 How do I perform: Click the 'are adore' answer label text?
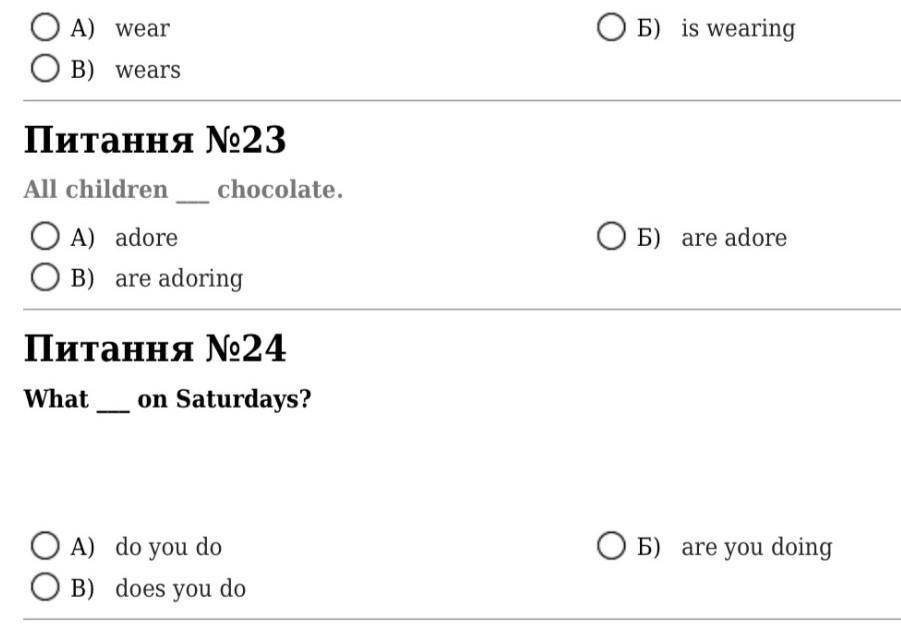point(734,238)
